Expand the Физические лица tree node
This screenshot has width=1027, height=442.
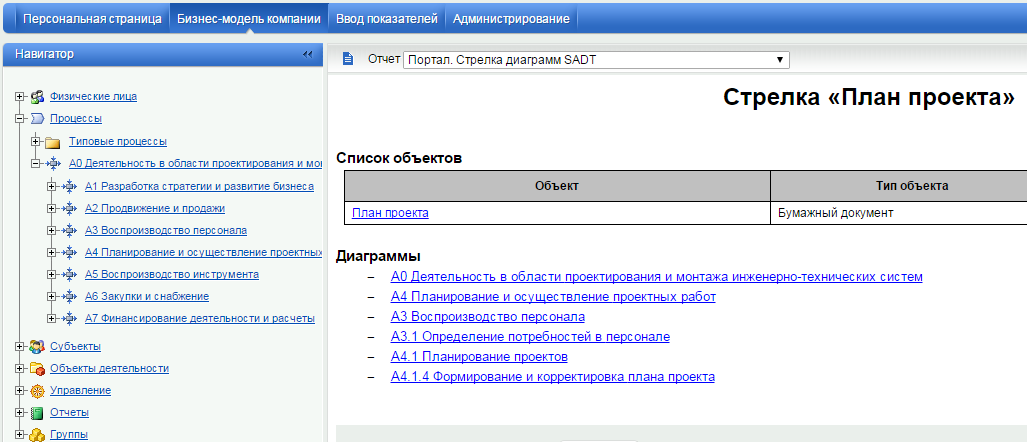click(19, 97)
